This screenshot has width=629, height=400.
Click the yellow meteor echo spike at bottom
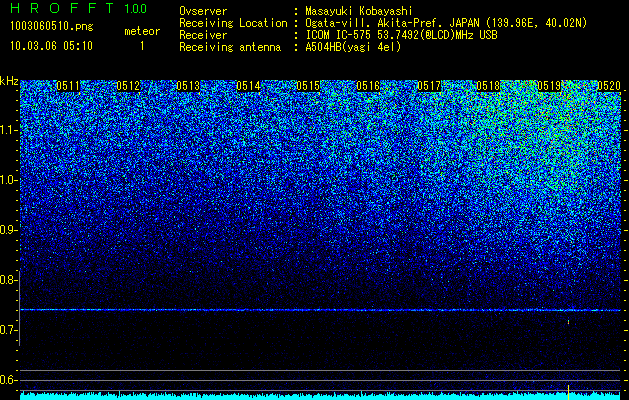click(568, 392)
